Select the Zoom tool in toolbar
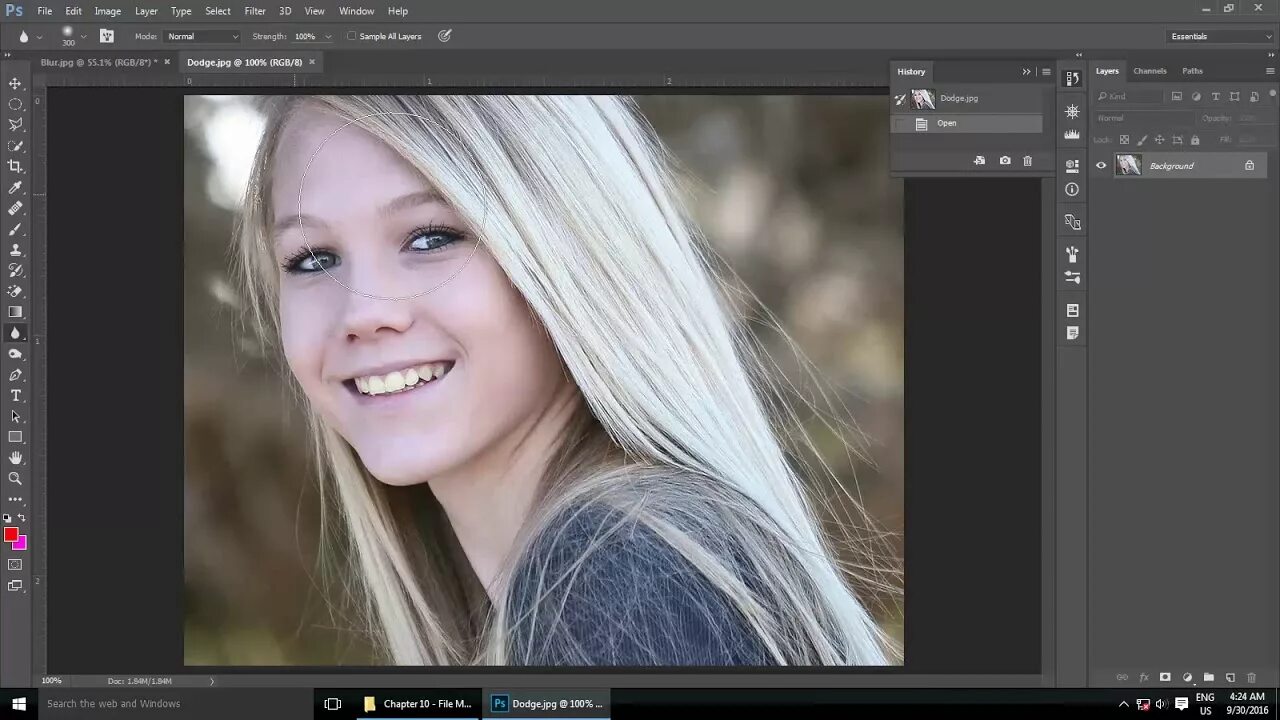This screenshot has height=720, width=1280. coord(15,479)
